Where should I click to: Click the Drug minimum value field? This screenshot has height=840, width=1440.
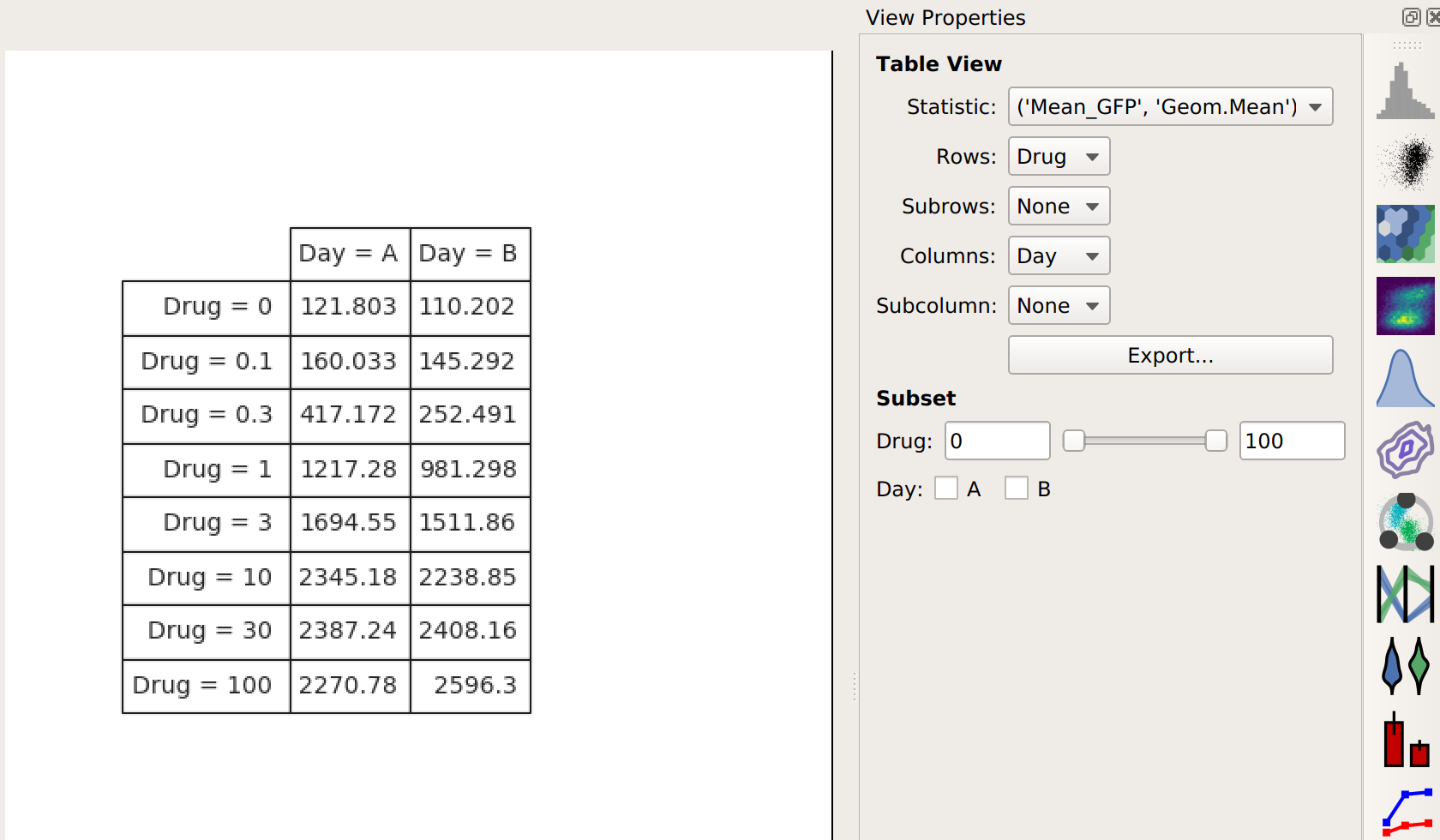point(998,441)
